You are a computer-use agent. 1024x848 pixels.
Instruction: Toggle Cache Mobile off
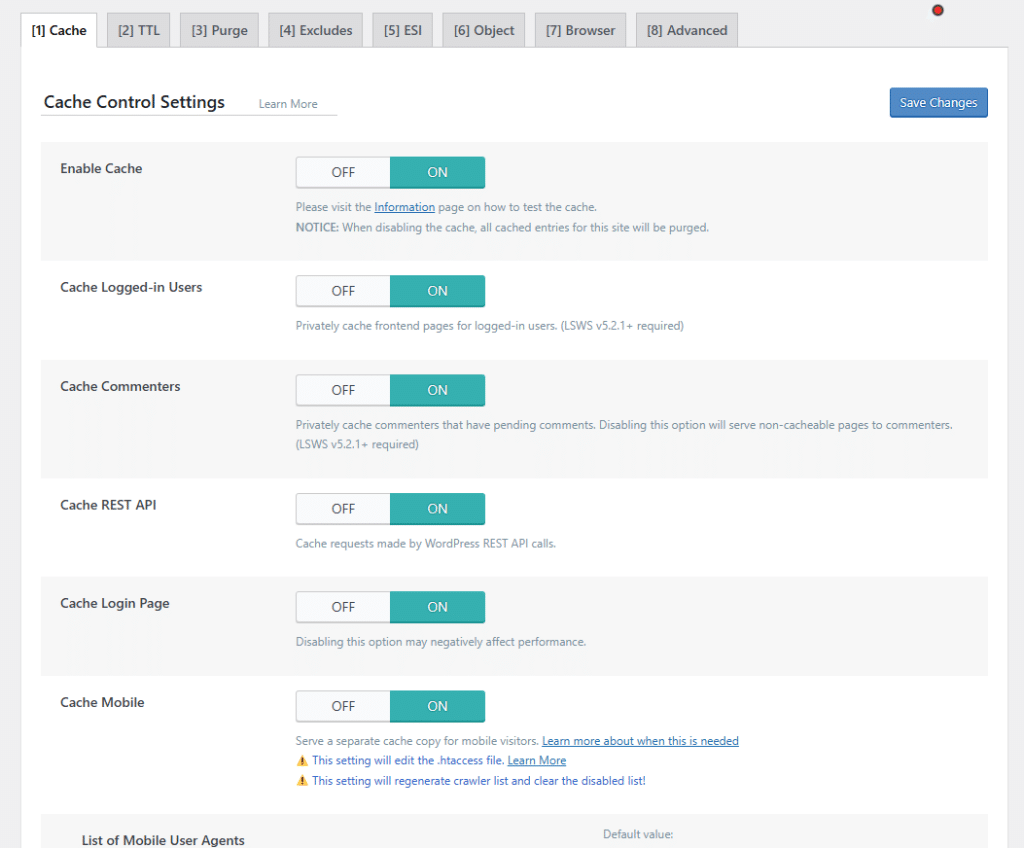[343, 706]
